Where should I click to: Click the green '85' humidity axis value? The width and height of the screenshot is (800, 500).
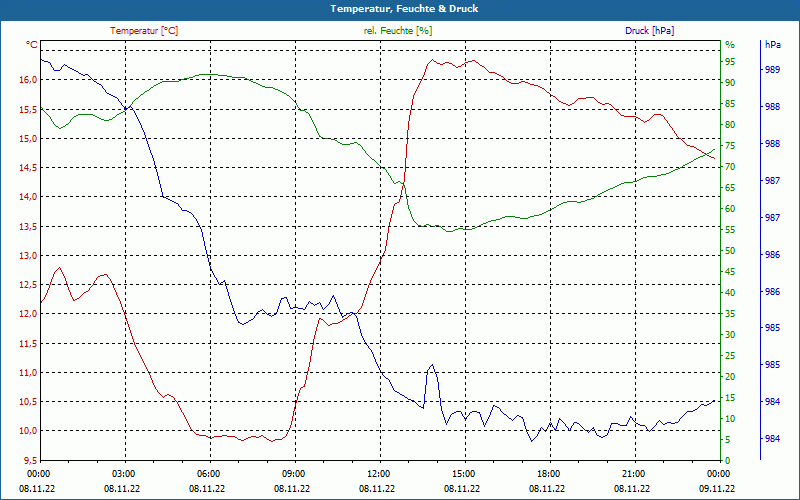730,104
